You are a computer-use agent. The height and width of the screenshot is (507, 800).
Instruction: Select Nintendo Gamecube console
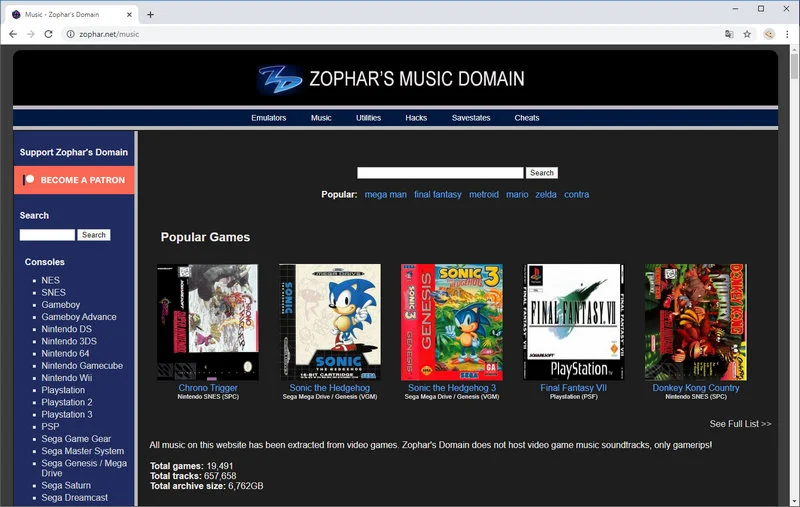point(82,366)
